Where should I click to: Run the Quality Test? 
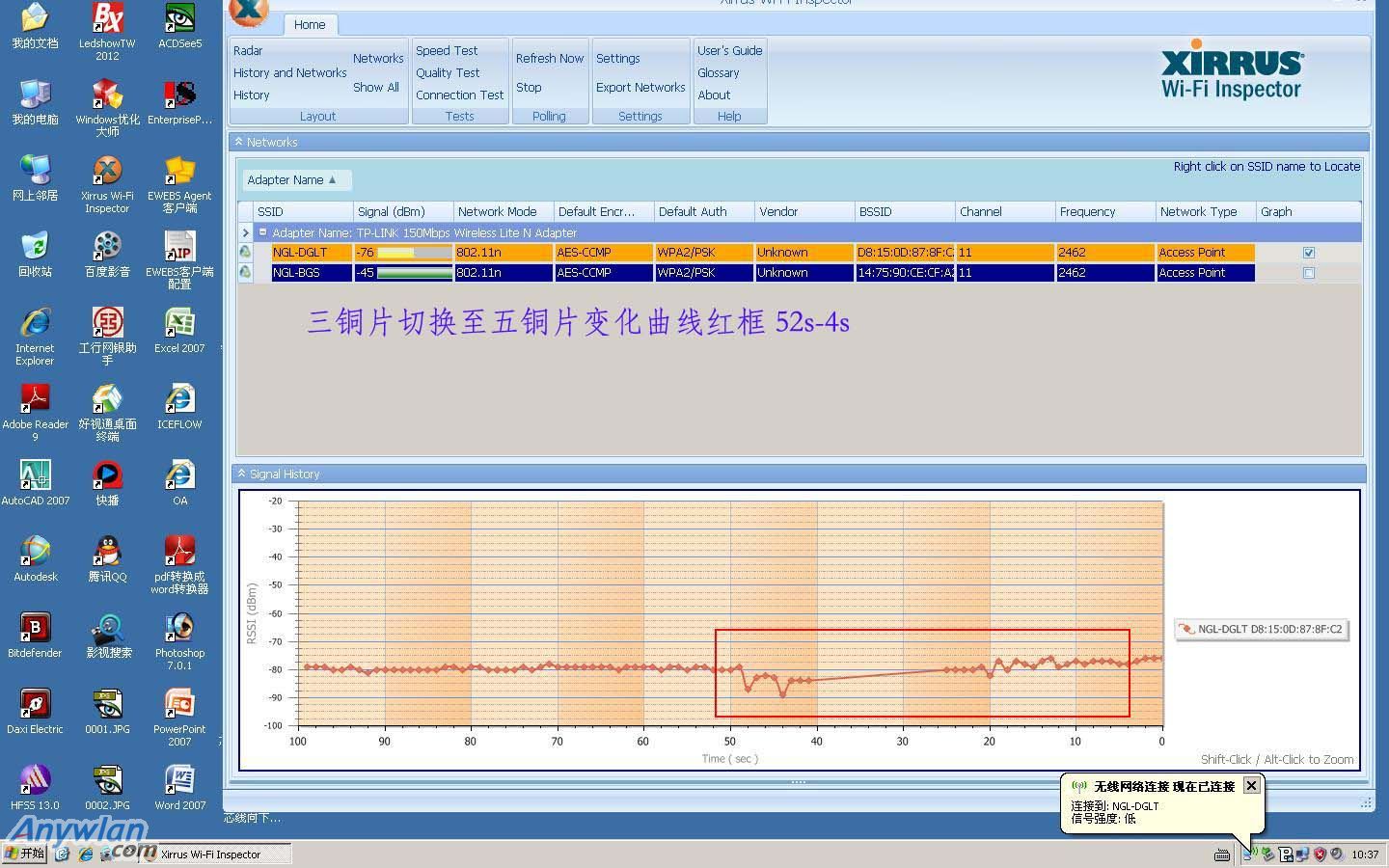448,72
